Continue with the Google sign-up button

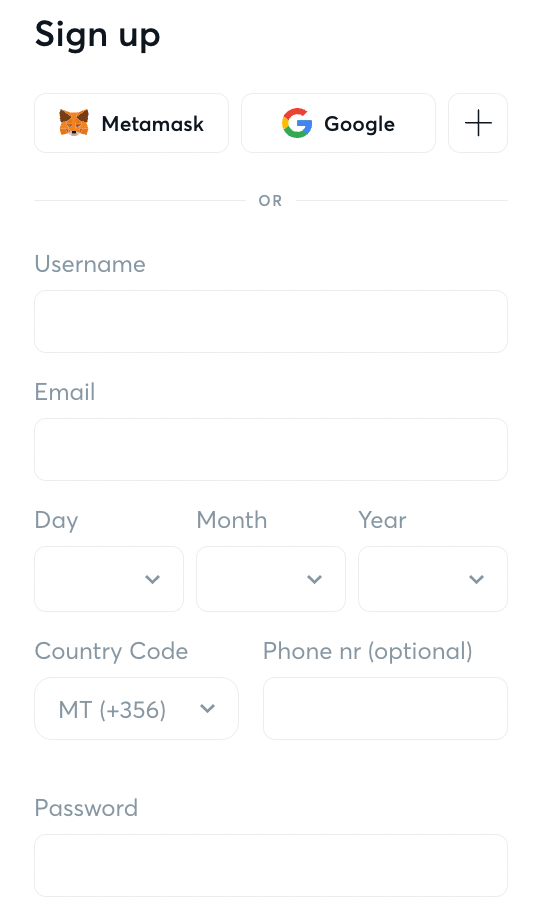point(339,123)
